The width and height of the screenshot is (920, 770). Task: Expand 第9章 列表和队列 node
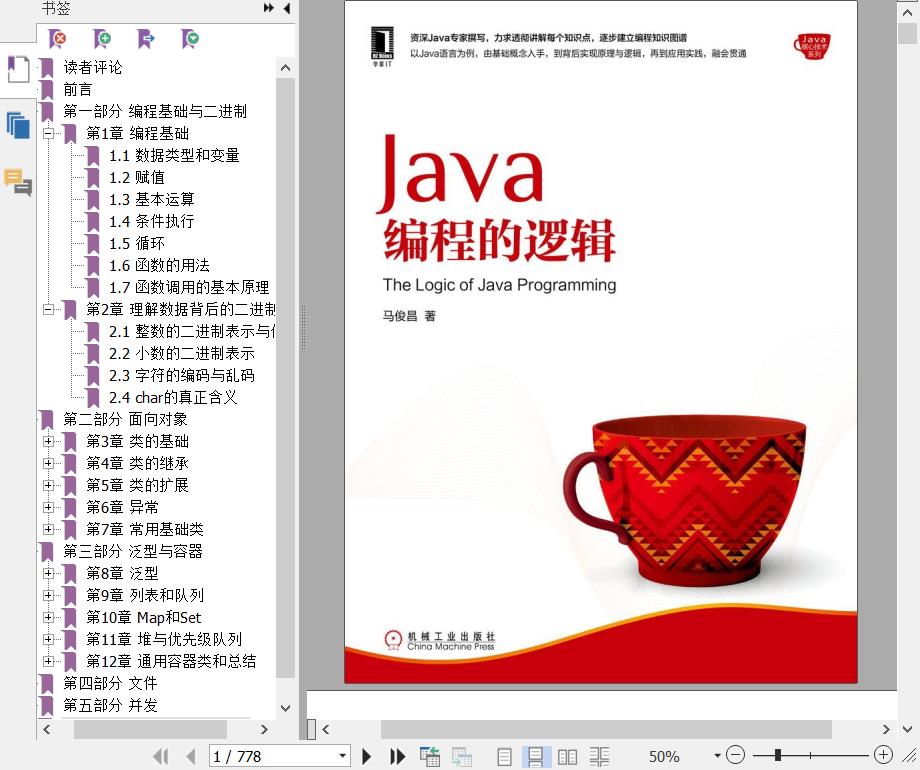tap(49, 596)
